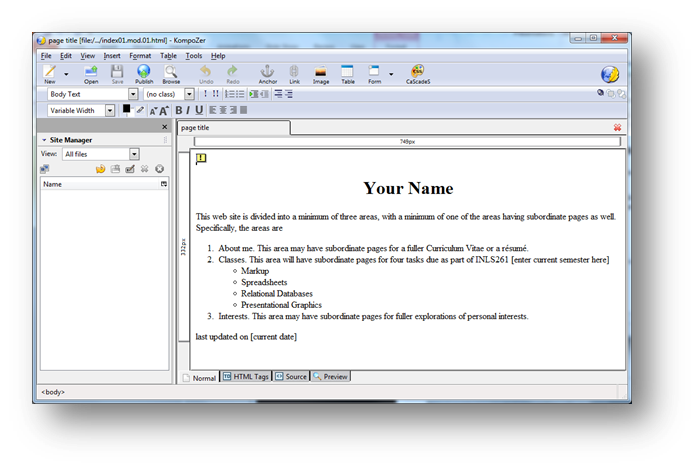Insert a Table using the toolbar
Viewport: 697px width, 469px height.
click(x=348, y=74)
